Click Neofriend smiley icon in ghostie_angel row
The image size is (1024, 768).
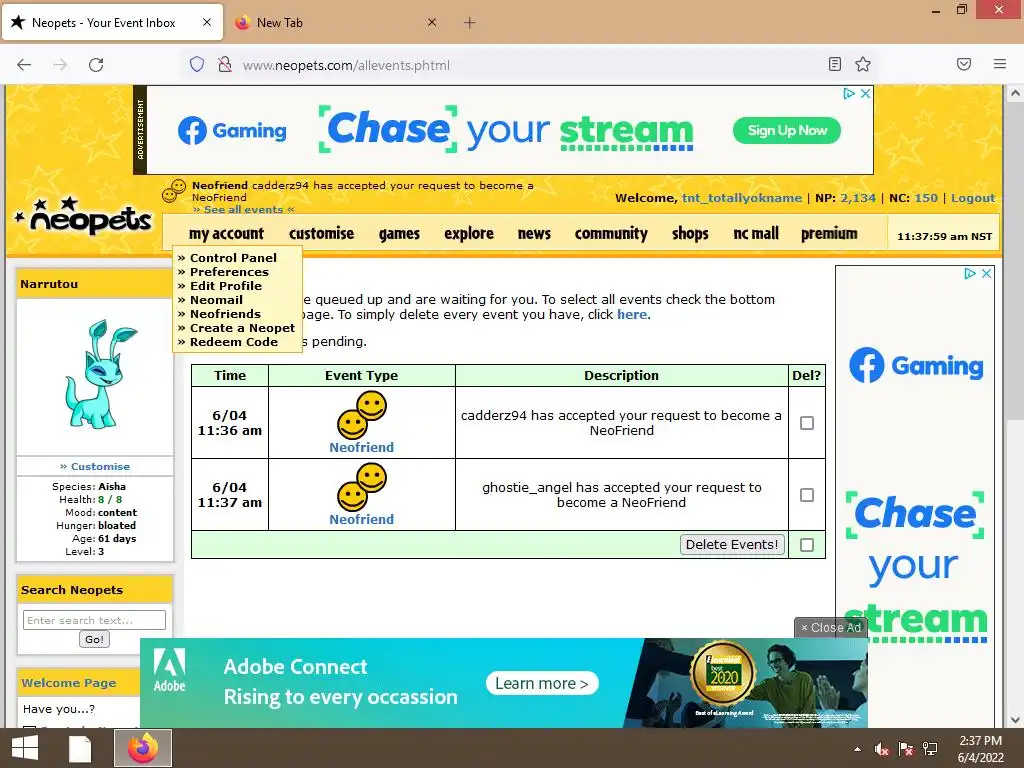[362, 488]
